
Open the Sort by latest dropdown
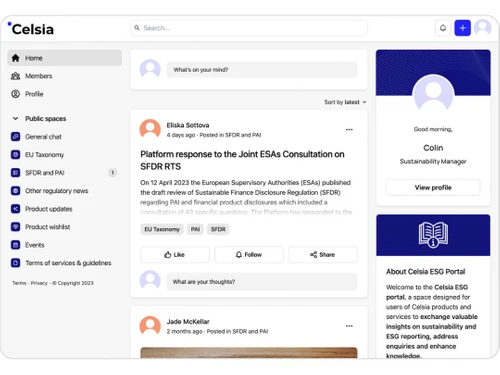tap(345, 102)
